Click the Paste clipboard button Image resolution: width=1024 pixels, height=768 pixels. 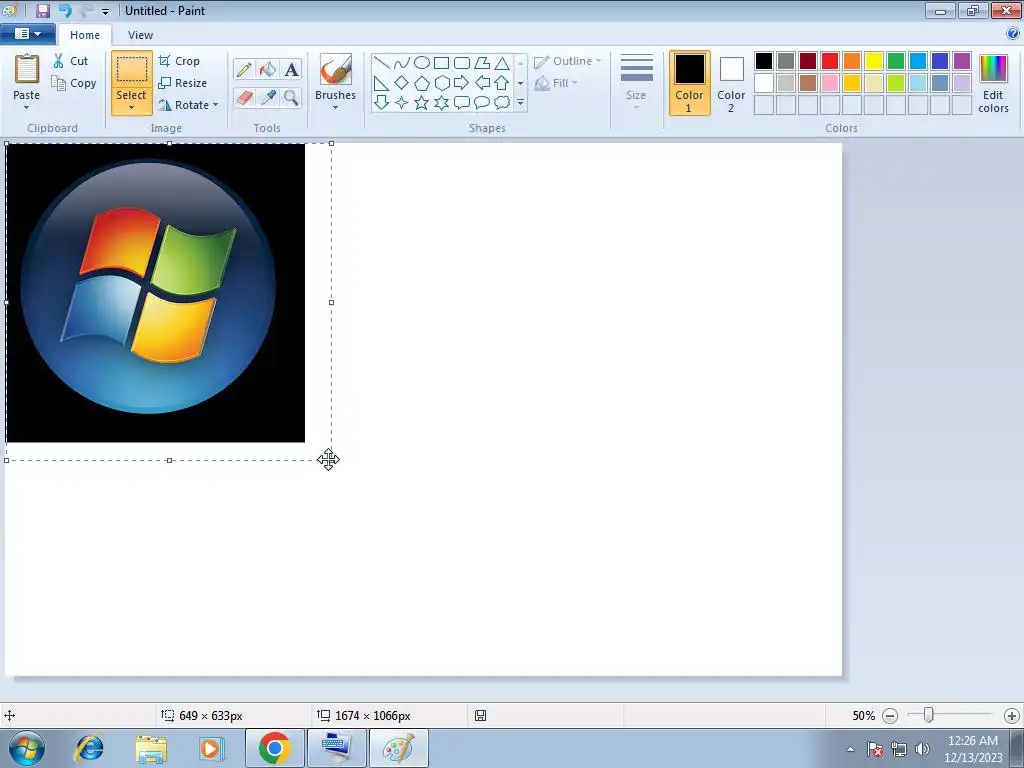click(26, 77)
